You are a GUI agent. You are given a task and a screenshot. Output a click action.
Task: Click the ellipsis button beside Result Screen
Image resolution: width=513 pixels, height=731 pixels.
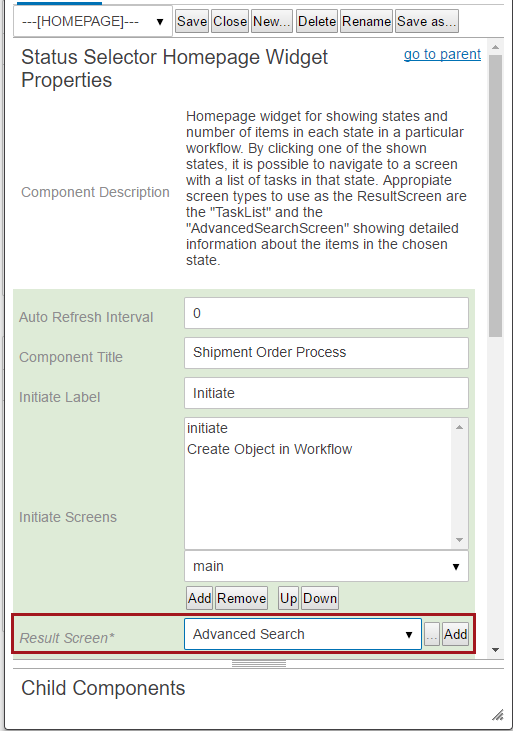tap(432, 634)
